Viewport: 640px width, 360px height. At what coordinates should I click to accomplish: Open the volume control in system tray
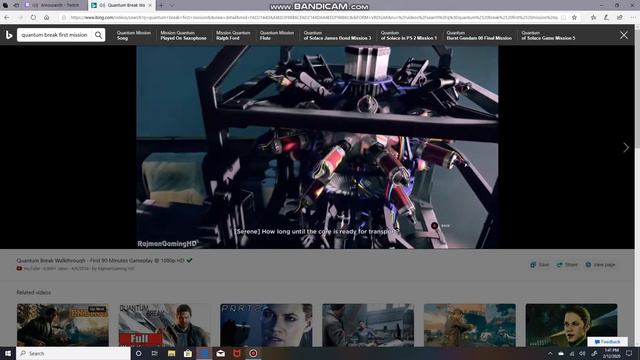tap(582, 353)
